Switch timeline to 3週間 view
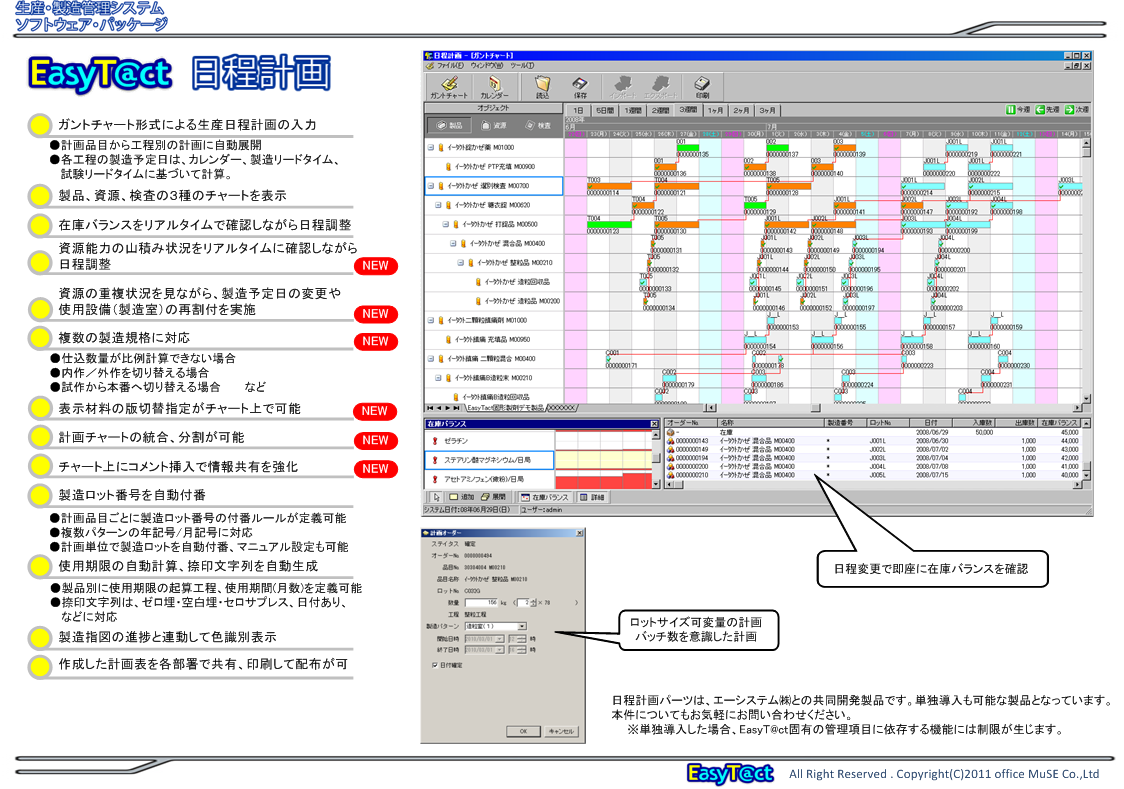Image resolution: width=1124 pixels, height=789 pixels. (688, 110)
